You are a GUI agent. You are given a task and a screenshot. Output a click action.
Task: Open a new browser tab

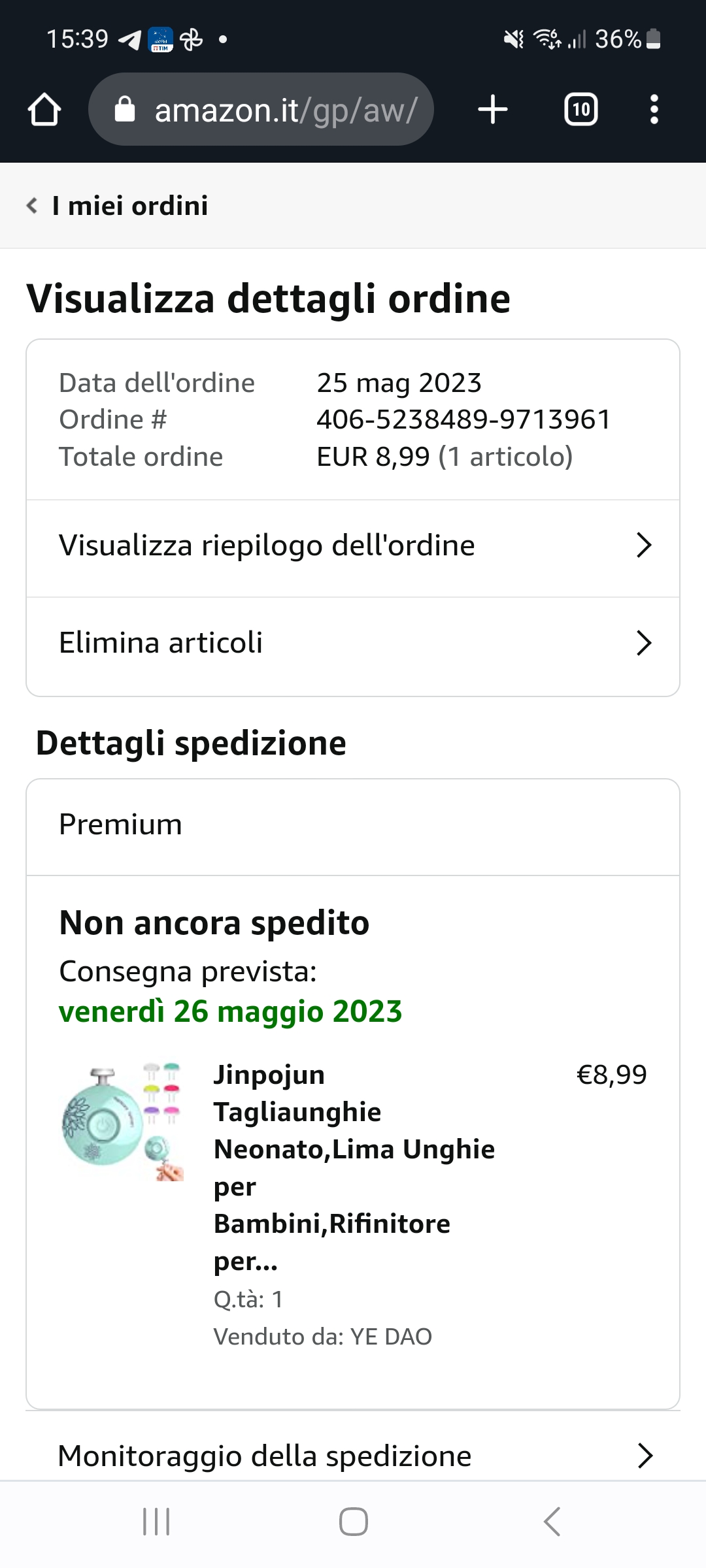coord(493,109)
